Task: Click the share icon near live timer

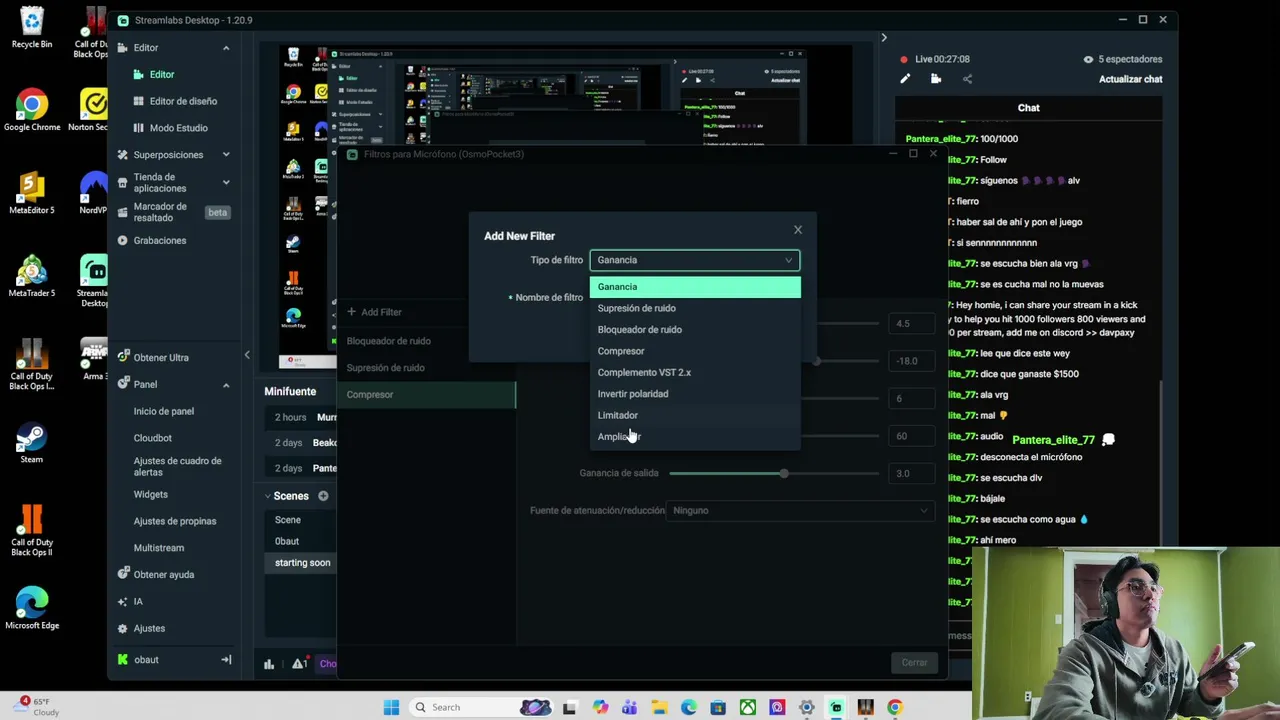Action: coord(967,79)
